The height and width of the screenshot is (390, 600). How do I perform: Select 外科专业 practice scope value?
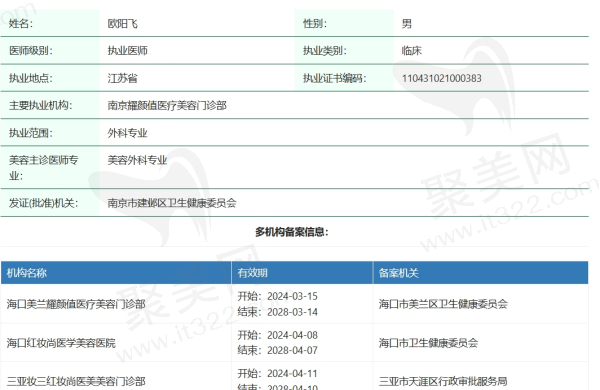(x=127, y=133)
